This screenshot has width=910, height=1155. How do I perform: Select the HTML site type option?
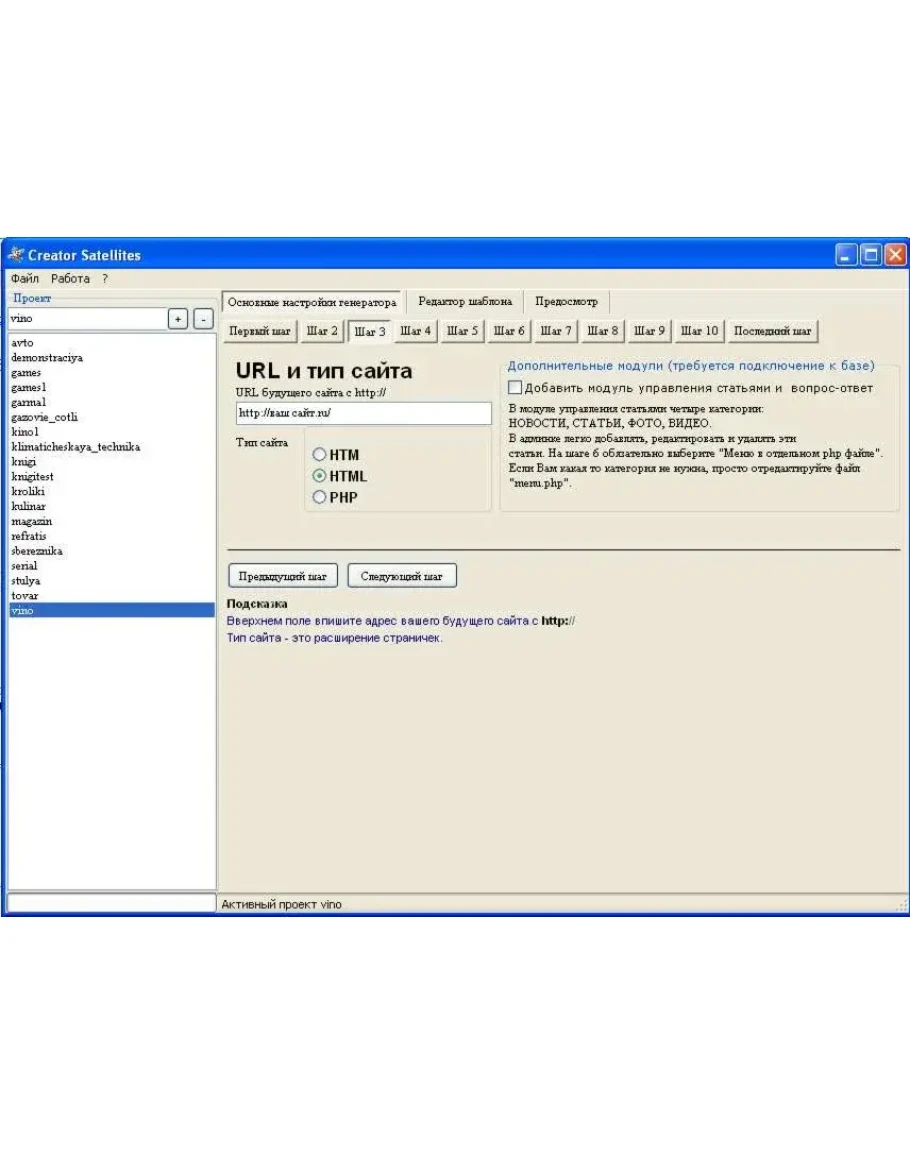coord(321,476)
